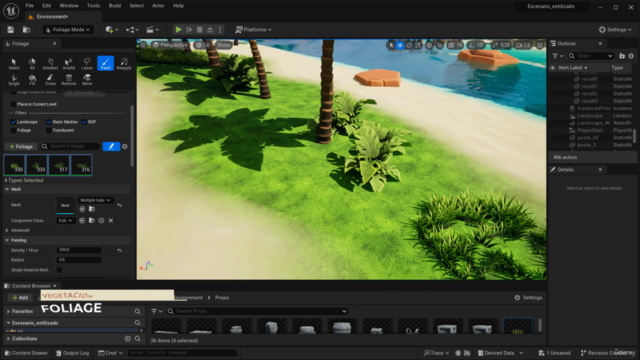Toggle Place in Current Level checkbox
This screenshot has height=360, width=640.
pyautogui.click(x=13, y=104)
